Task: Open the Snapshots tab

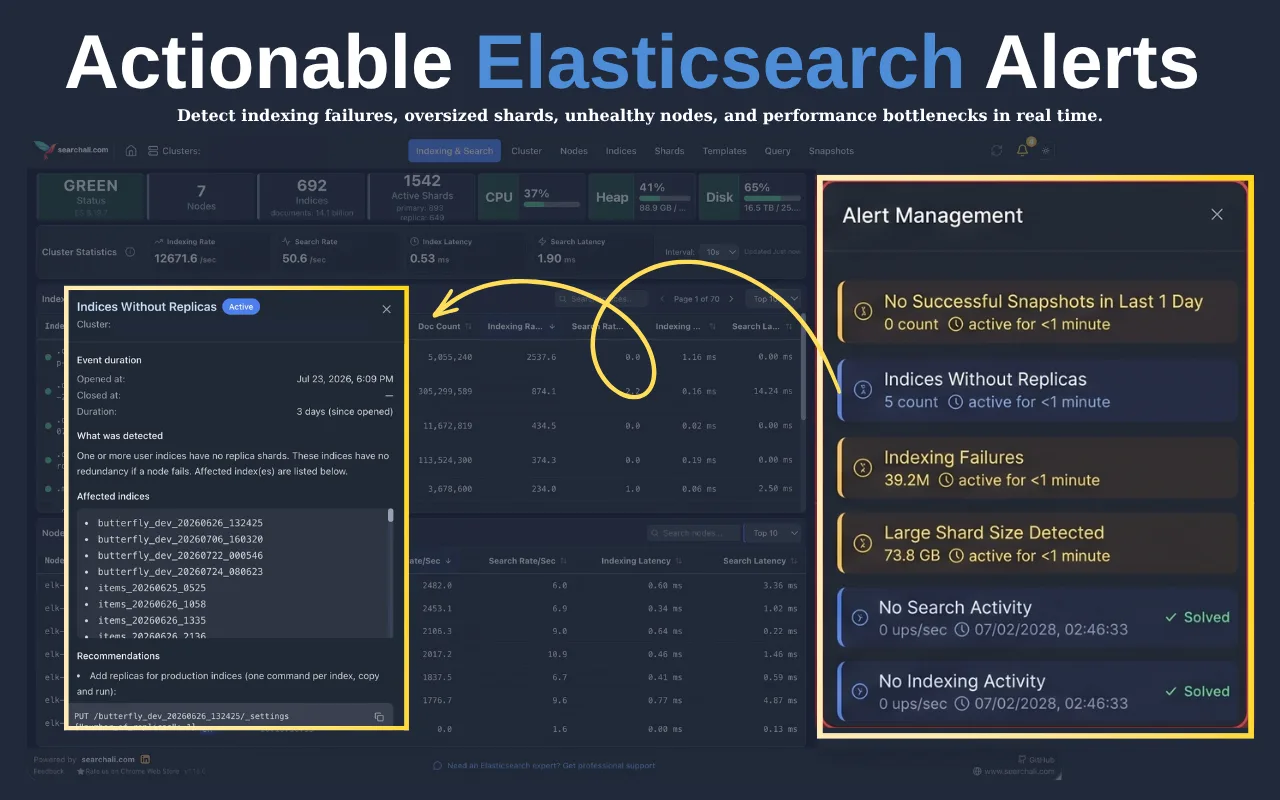Action: click(831, 151)
